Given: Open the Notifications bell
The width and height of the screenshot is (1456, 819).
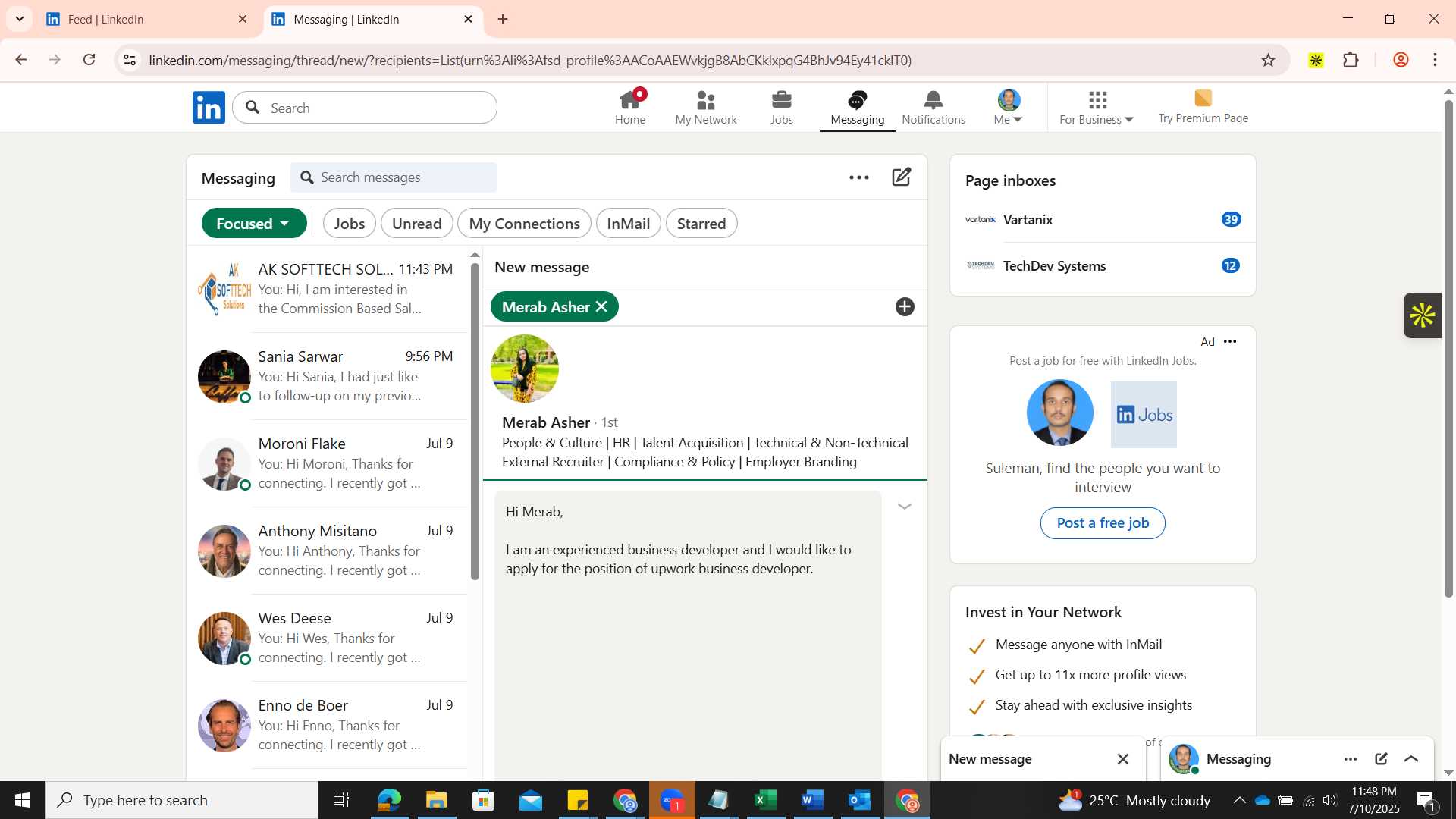Looking at the screenshot, I should 934,107.
